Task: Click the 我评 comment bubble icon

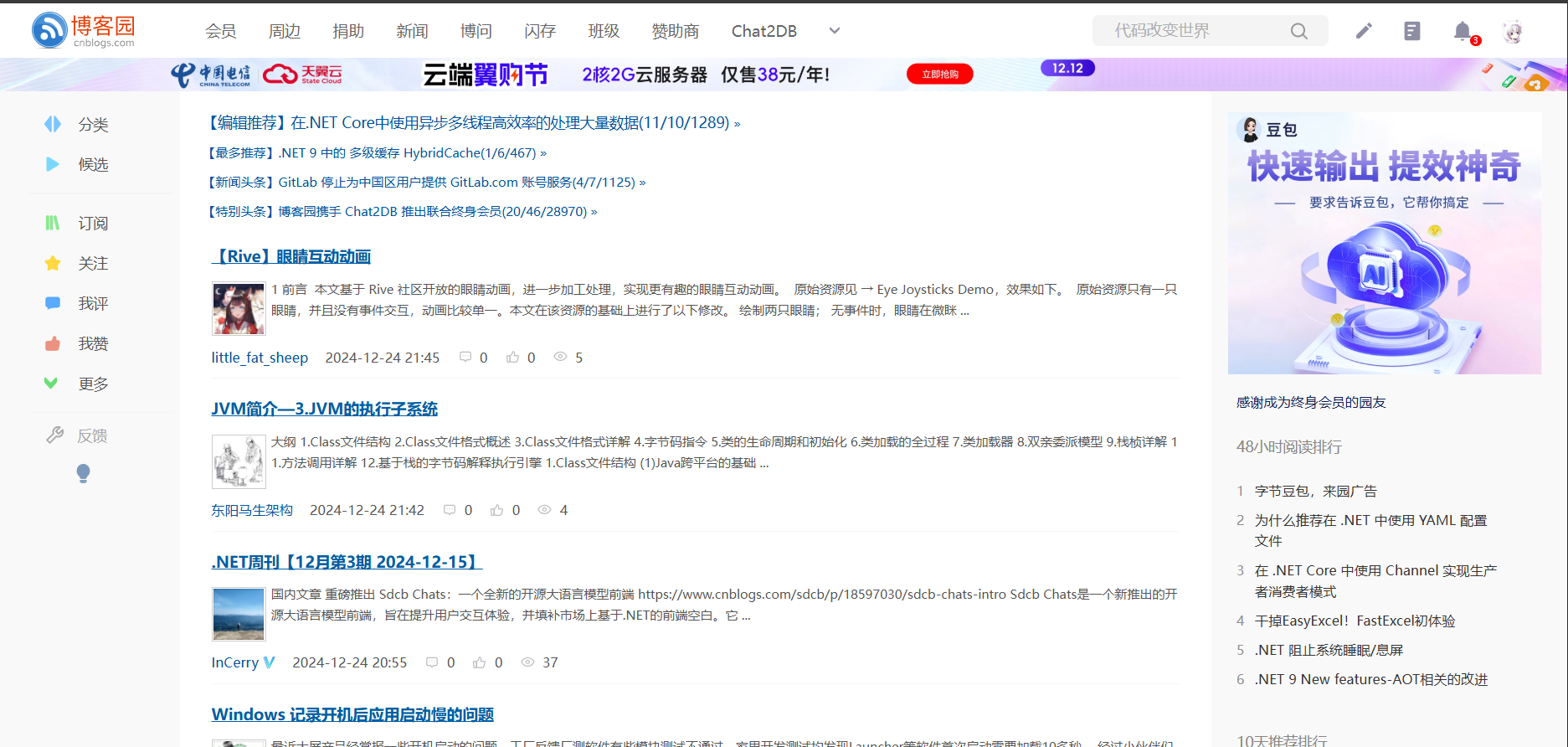Action: click(53, 303)
